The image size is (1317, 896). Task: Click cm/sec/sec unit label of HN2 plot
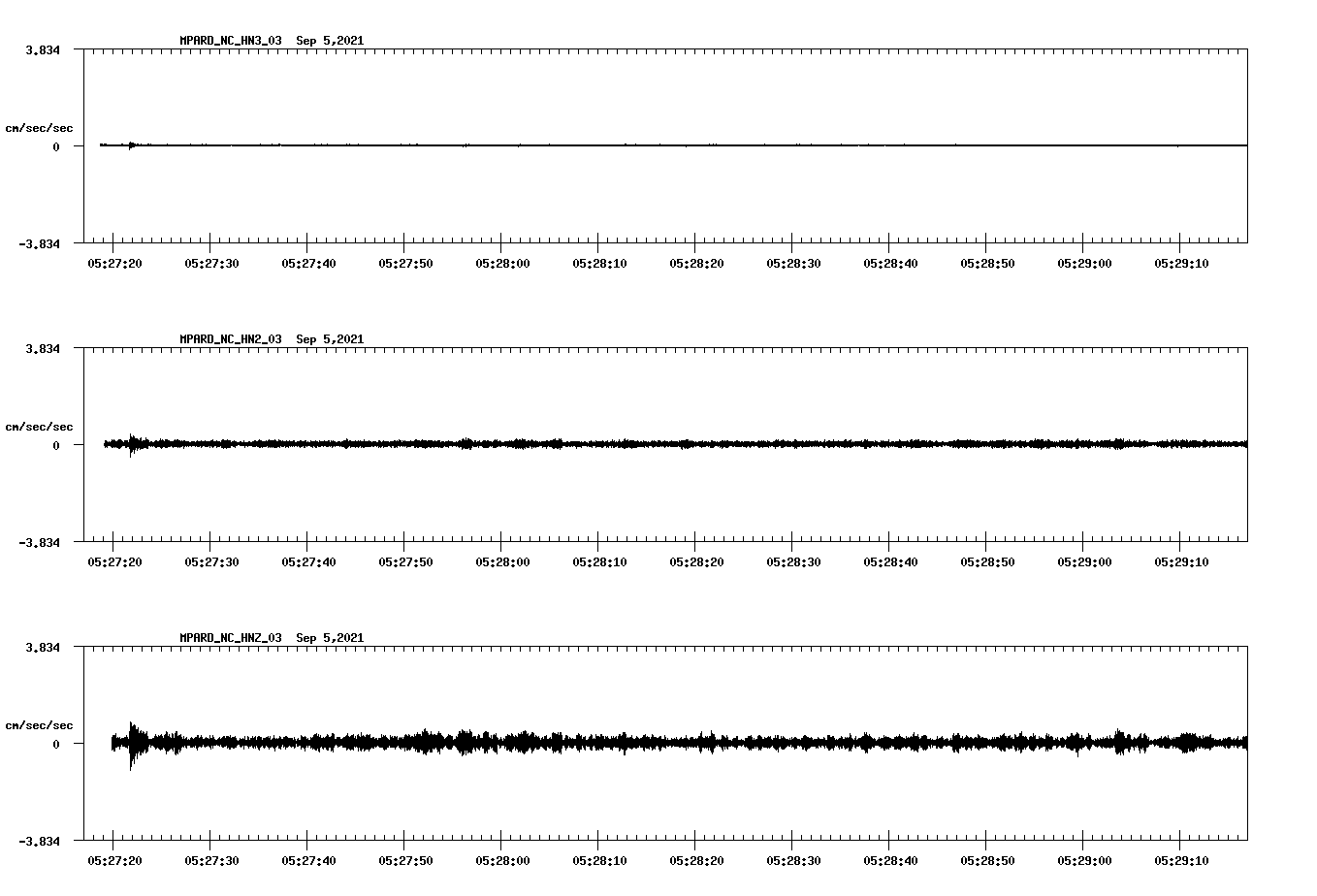[x=39, y=427]
